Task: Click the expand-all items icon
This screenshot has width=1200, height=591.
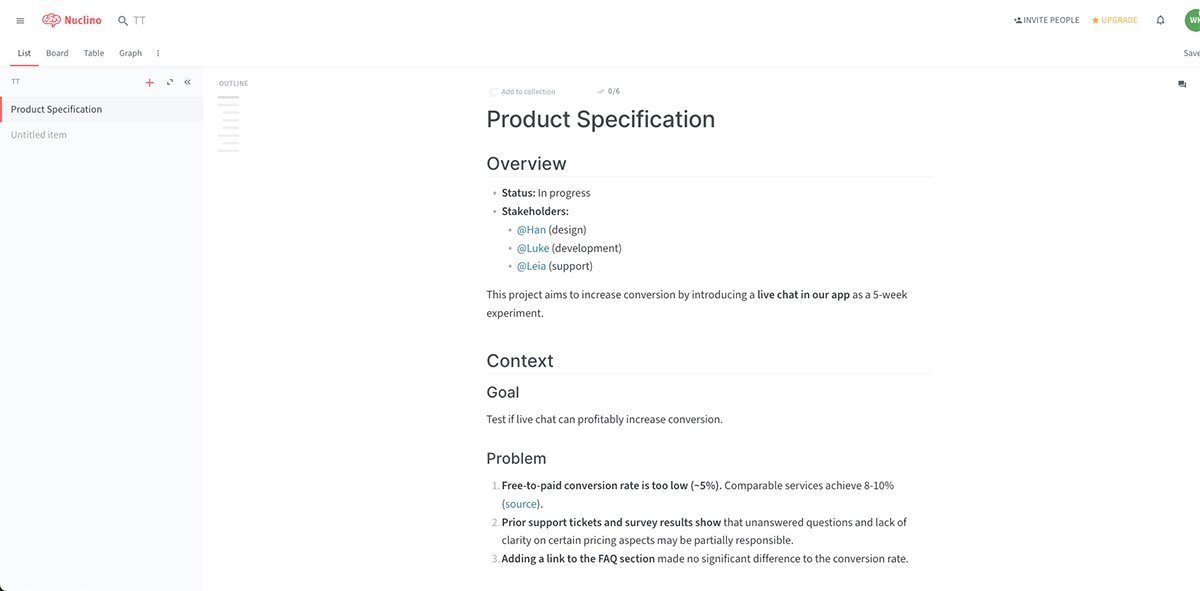Action: click(170, 83)
